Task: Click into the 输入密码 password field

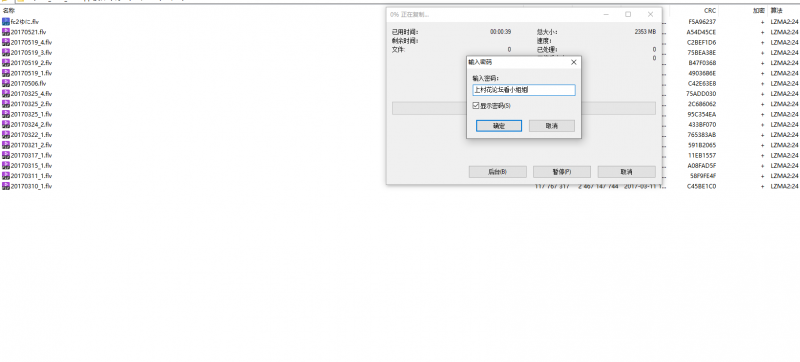Action: pyautogui.click(x=524, y=90)
